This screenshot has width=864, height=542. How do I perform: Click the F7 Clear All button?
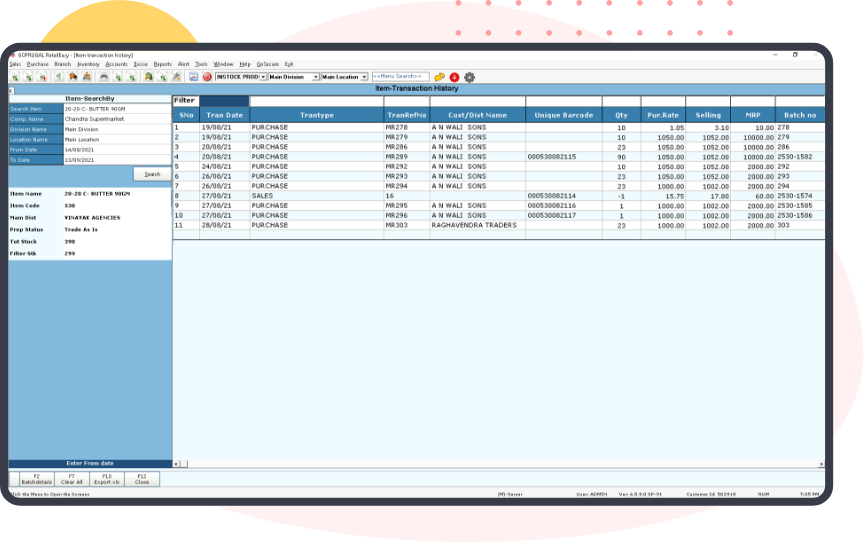pyautogui.click(x=72, y=479)
